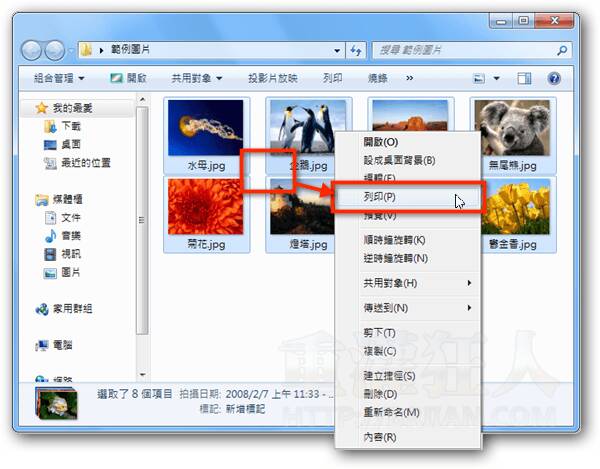Viewport: 600px width, 469px height.
Task: Click the 視訊 film icon
Action: tap(51, 254)
